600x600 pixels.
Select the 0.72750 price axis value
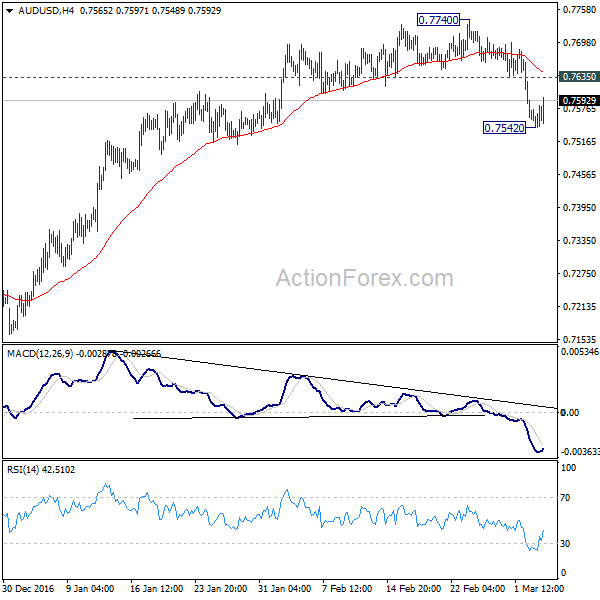pos(579,274)
